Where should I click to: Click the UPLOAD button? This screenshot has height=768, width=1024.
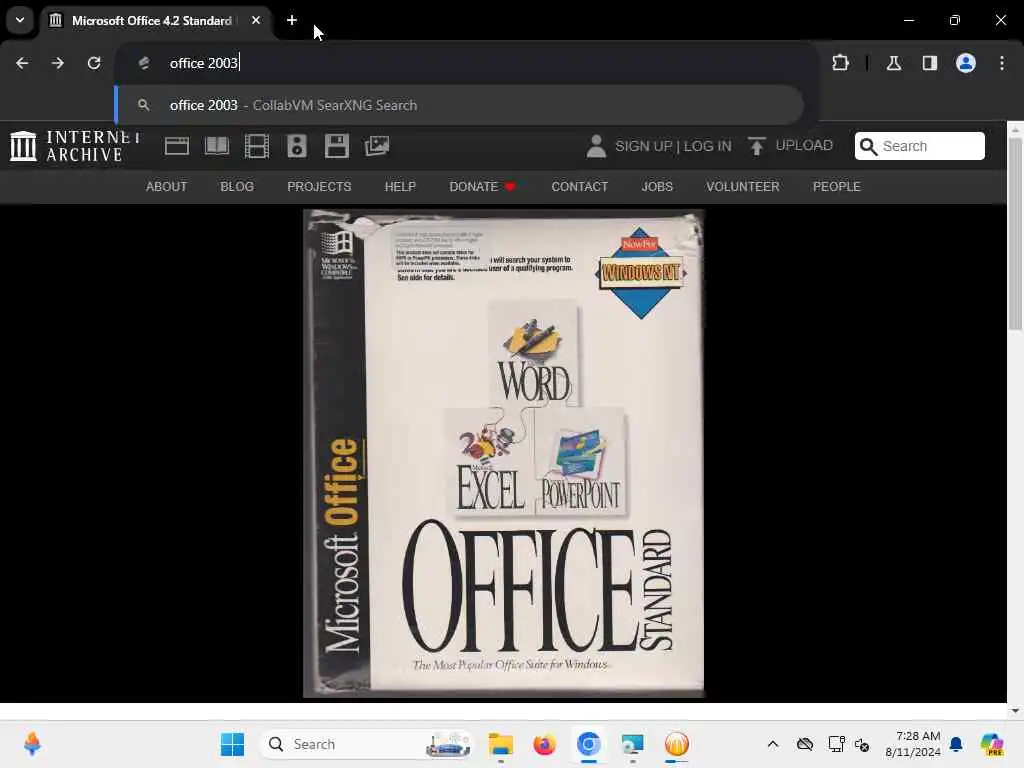[790, 146]
